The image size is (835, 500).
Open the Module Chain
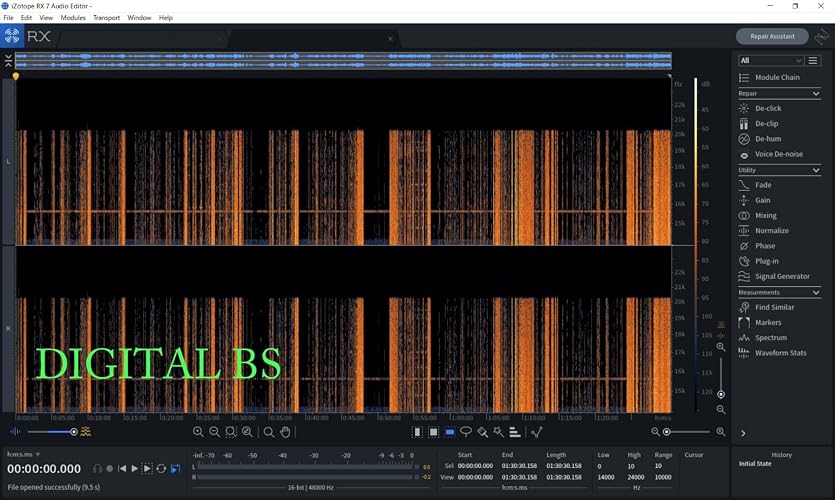[x=779, y=78]
